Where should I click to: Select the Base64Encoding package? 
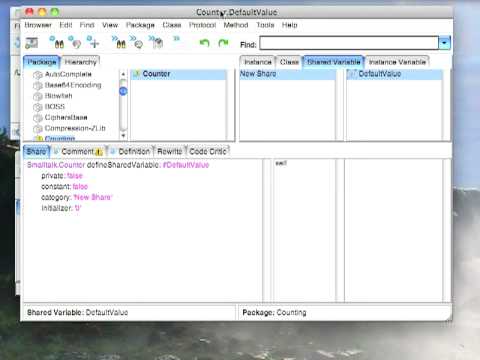pyautogui.click(x=73, y=85)
